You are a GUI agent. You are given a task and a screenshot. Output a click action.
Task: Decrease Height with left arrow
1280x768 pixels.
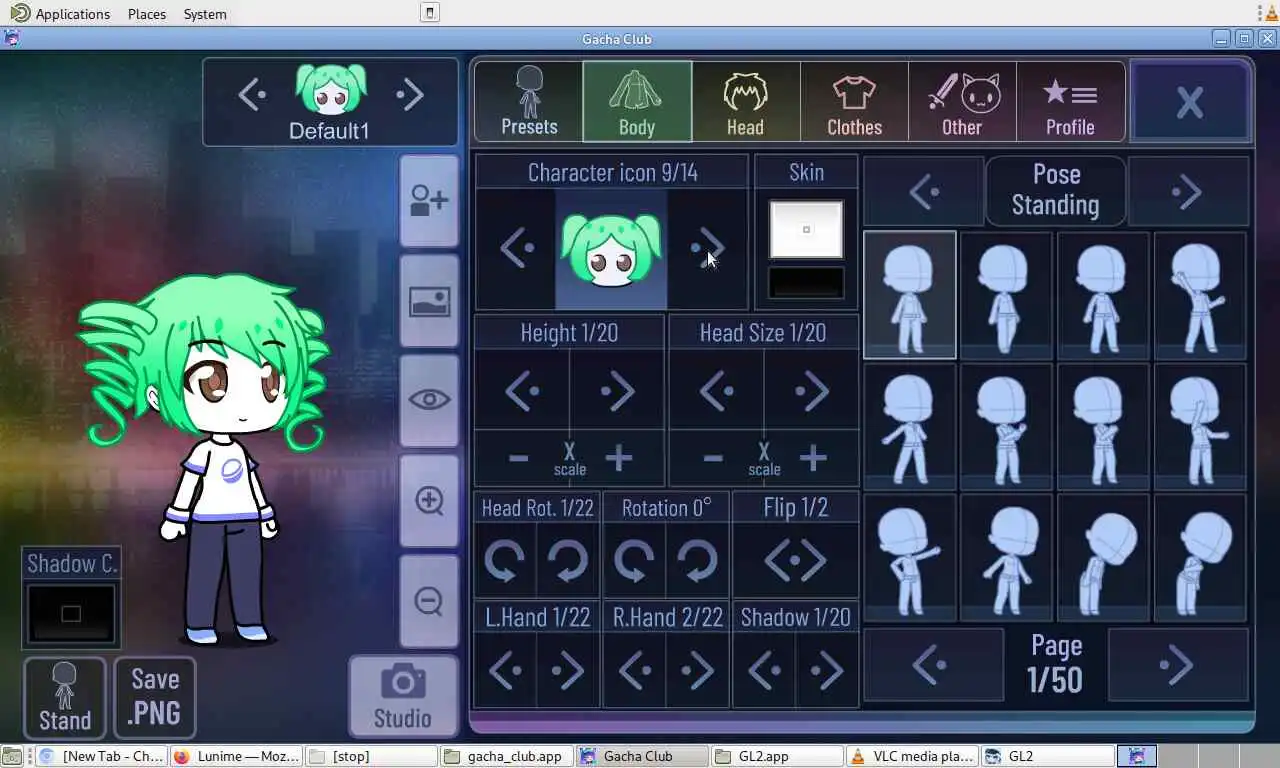(522, 391)
